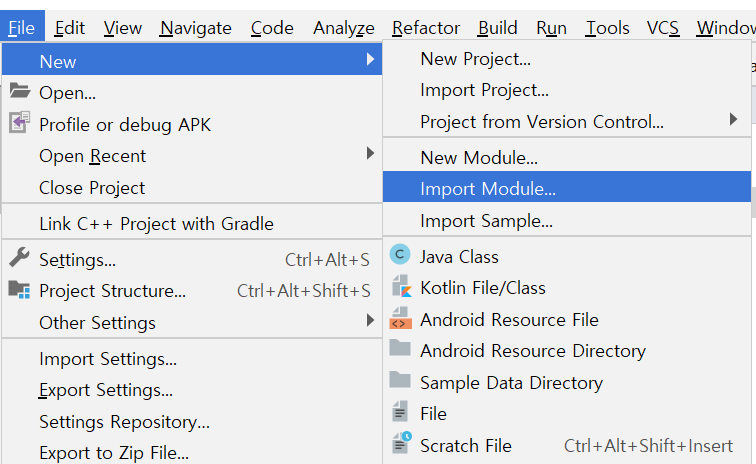The image size is (756, 464).
Task: Click the Profile or debug APK icon
Action: pos(19,123)
